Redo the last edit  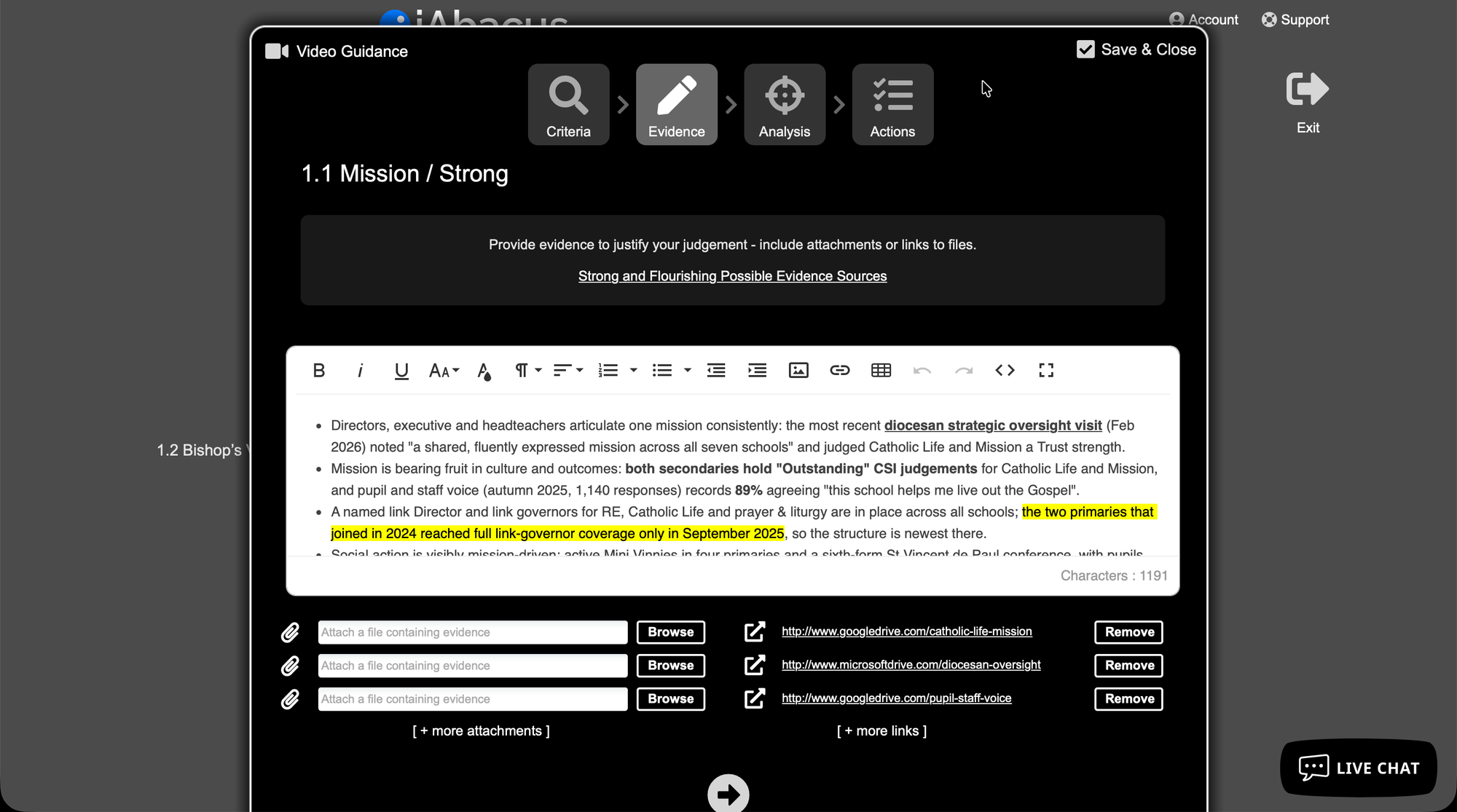pyautogui.click(x=964, y=371)
